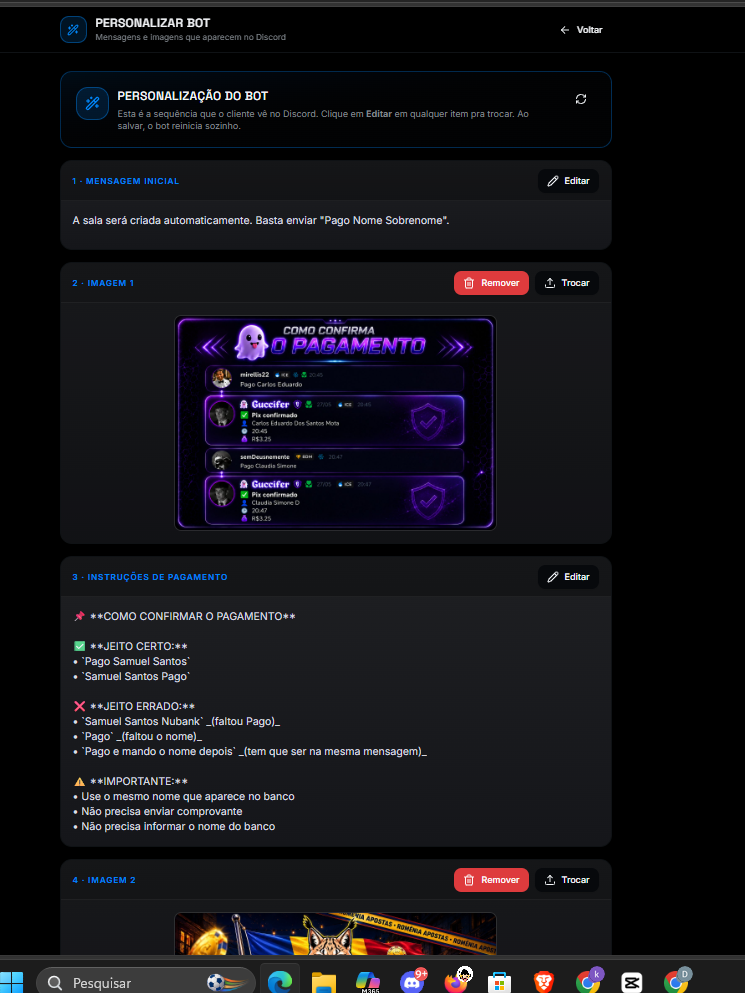This screenshot has width=745, height=993.
Task: Click the '2 · IMAGEM 1' heading
Action: click(x=103, y=283)
